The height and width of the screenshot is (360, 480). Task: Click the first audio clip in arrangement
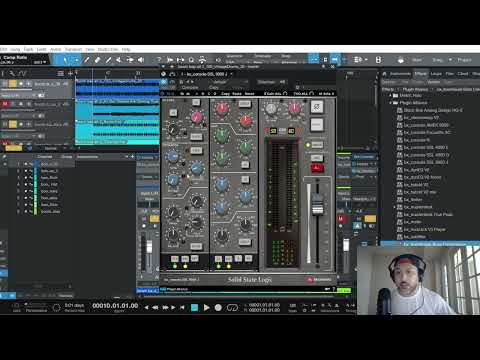117,89
